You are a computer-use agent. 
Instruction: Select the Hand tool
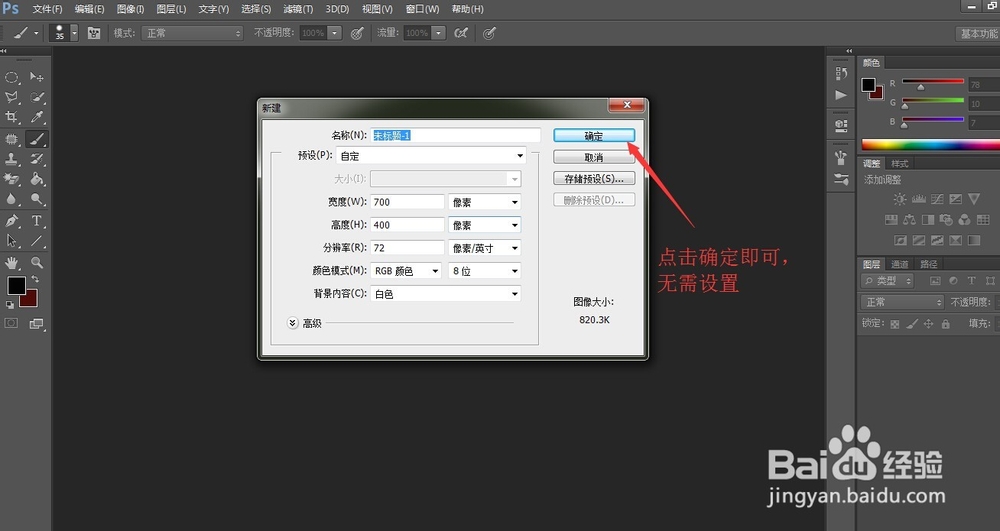coord(11,263)
